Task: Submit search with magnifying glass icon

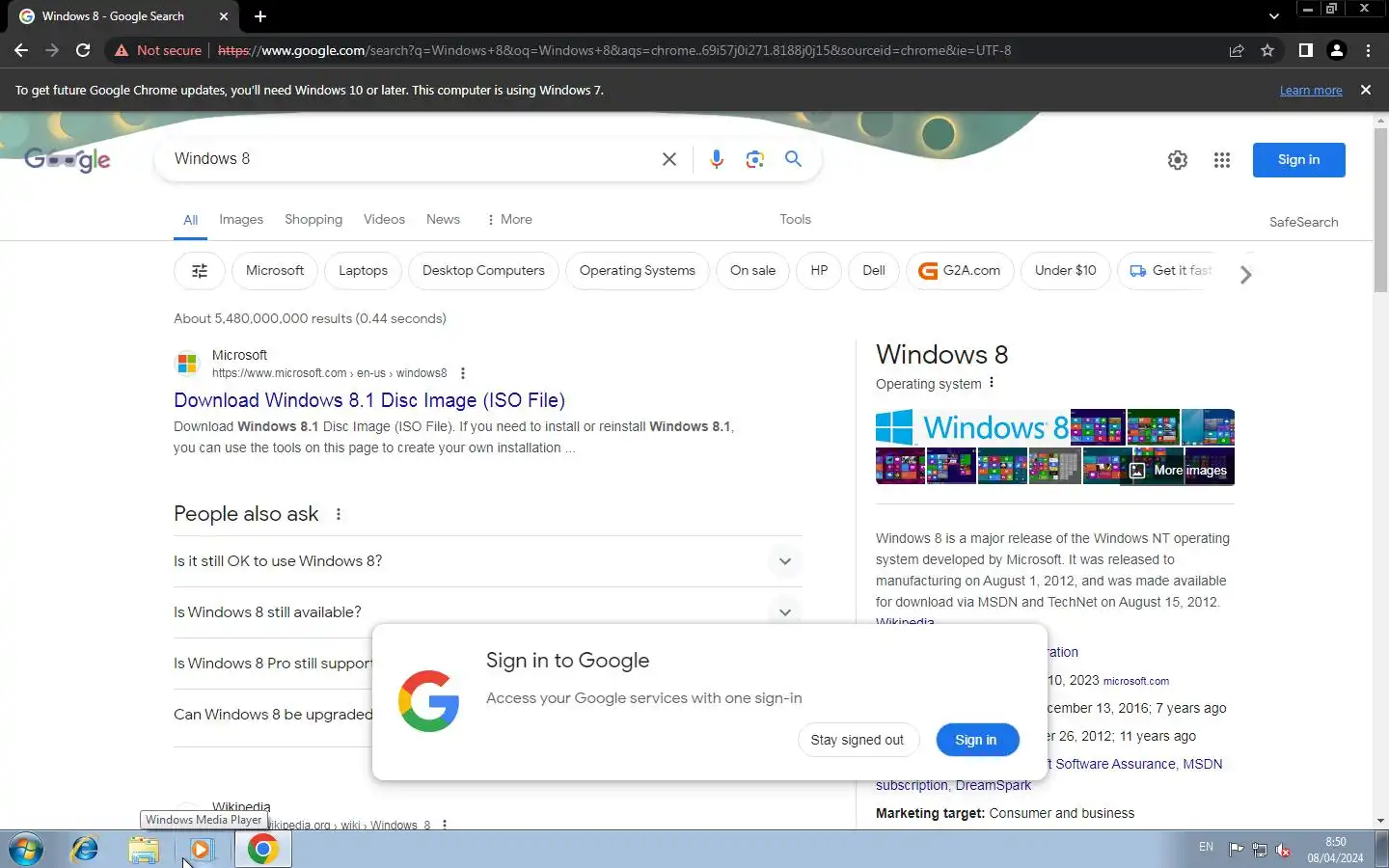Action: pyautogui.click(x=793, y=159)
